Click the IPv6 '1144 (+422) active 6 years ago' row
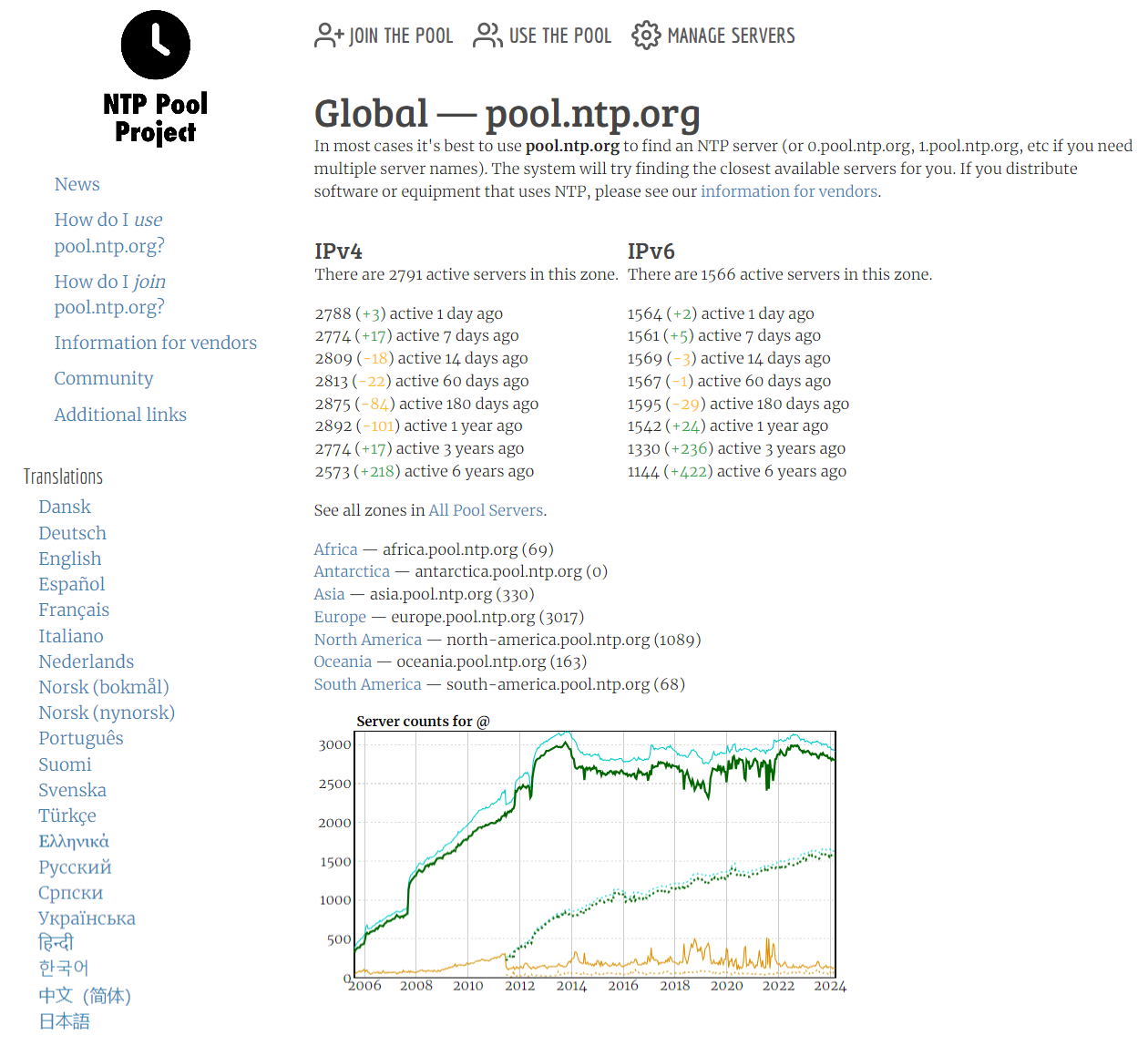Image resolution: width=1148 pixels, height=1056 pixels. click(x=737, y=471)
